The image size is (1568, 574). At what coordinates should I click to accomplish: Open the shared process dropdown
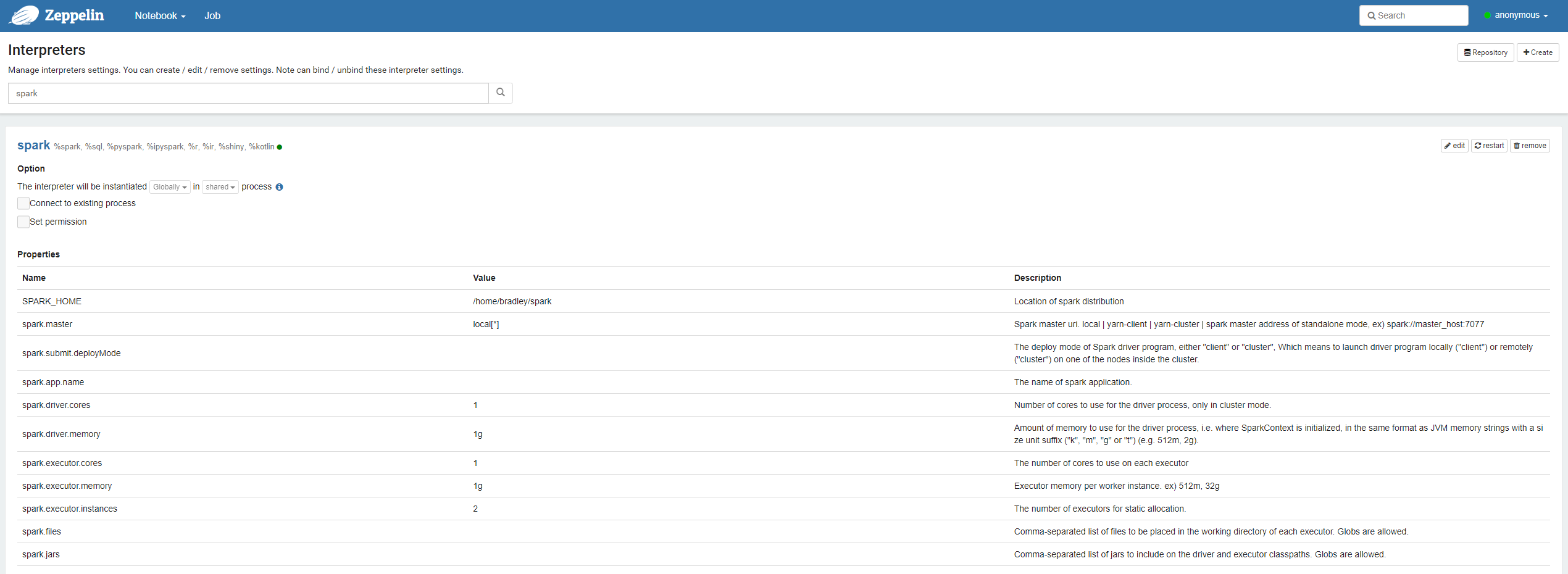click(220, 187)
